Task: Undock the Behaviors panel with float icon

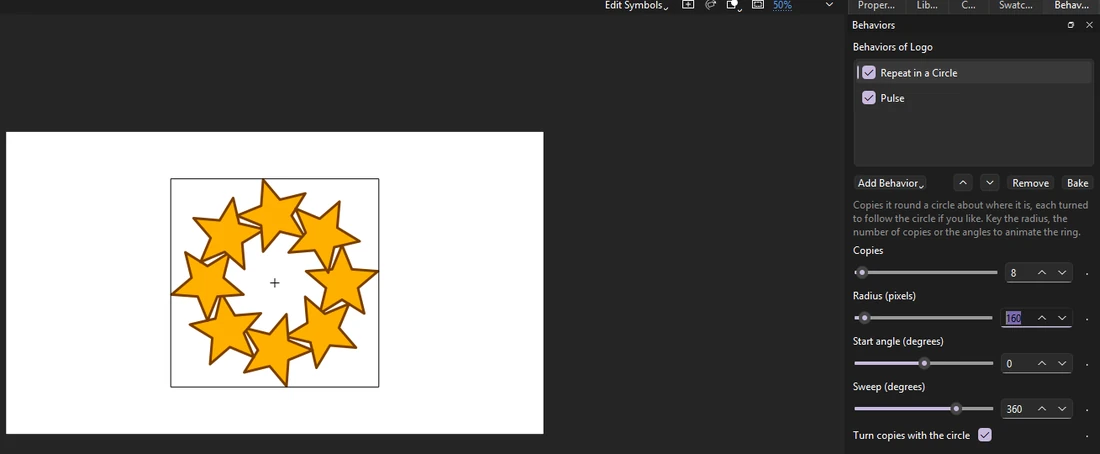Action: point(1071,25)
